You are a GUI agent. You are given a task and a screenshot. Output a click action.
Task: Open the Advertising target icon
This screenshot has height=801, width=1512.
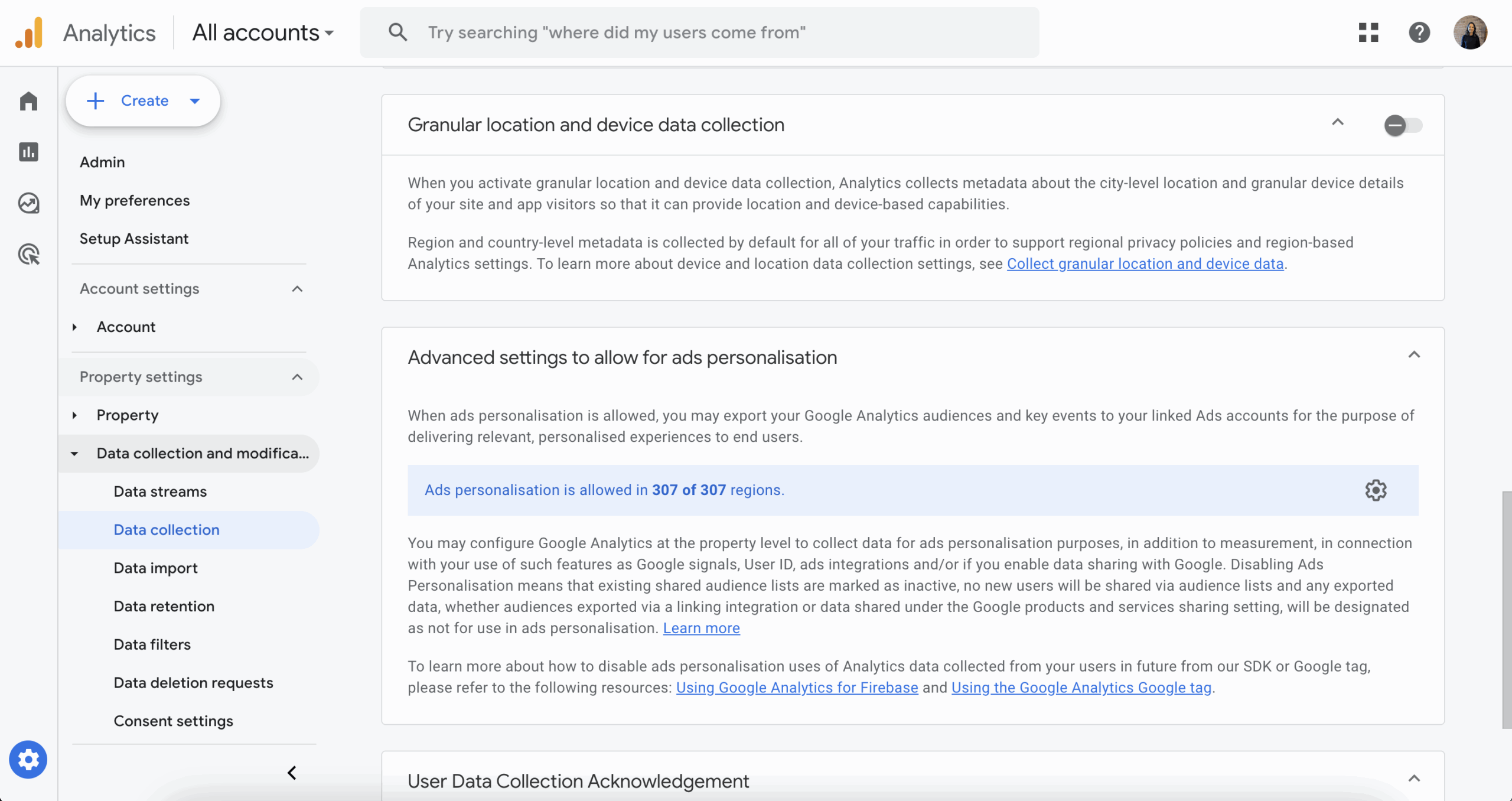click(28, 254)
